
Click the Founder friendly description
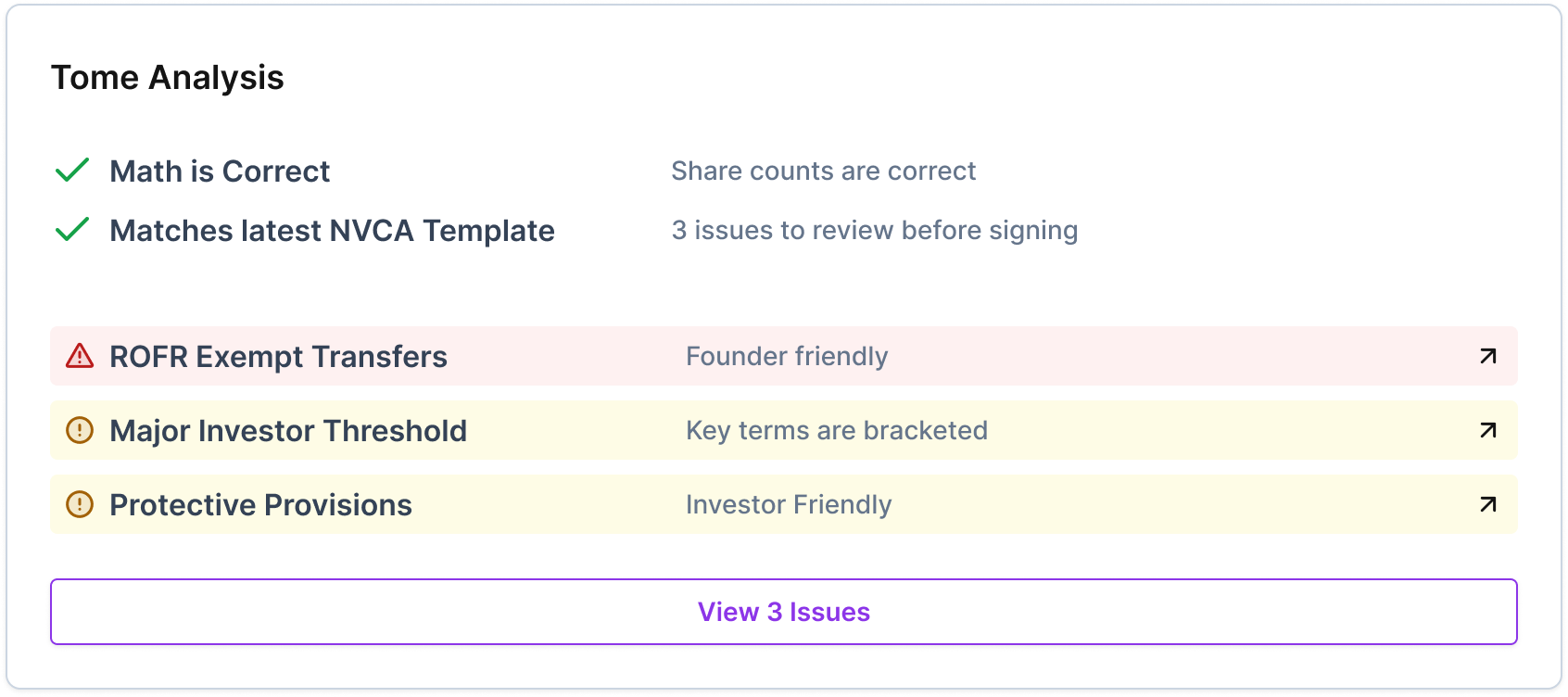(x=787, y=357)
